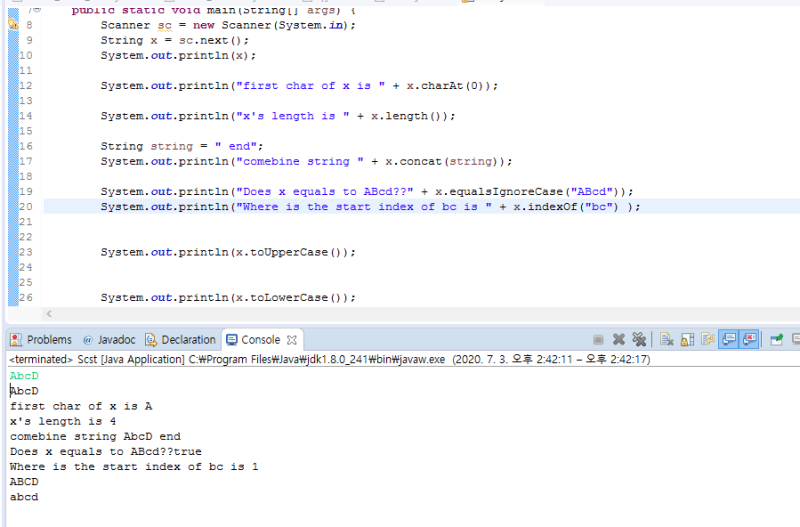Click the editor horizontal scrollbar left arrow
Image resolution: width=800 pixels, height=527 pixels.
point(49,314)
